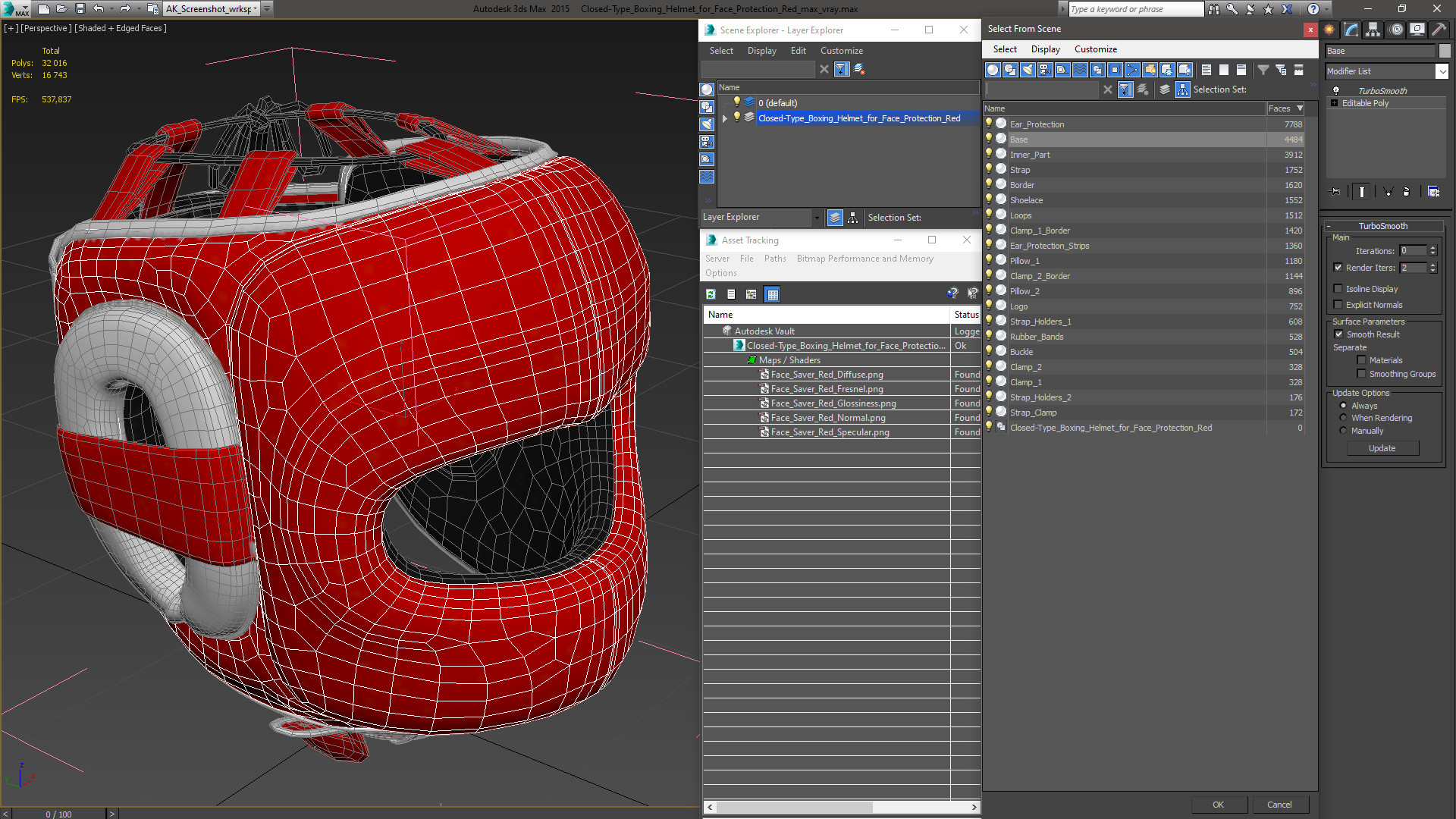Open the Undo history dropdown arrow
1456x819 pixels.
click(x=111, y=9)
